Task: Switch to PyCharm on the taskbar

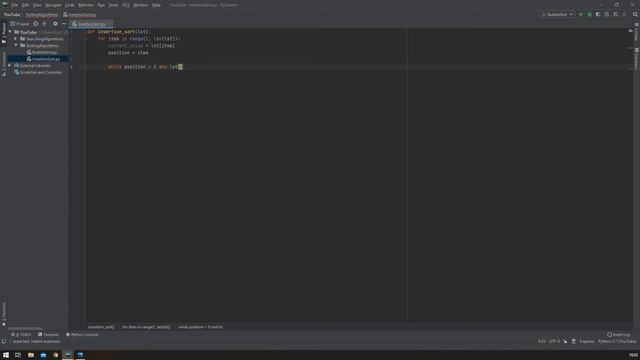Action: [68, 355]
